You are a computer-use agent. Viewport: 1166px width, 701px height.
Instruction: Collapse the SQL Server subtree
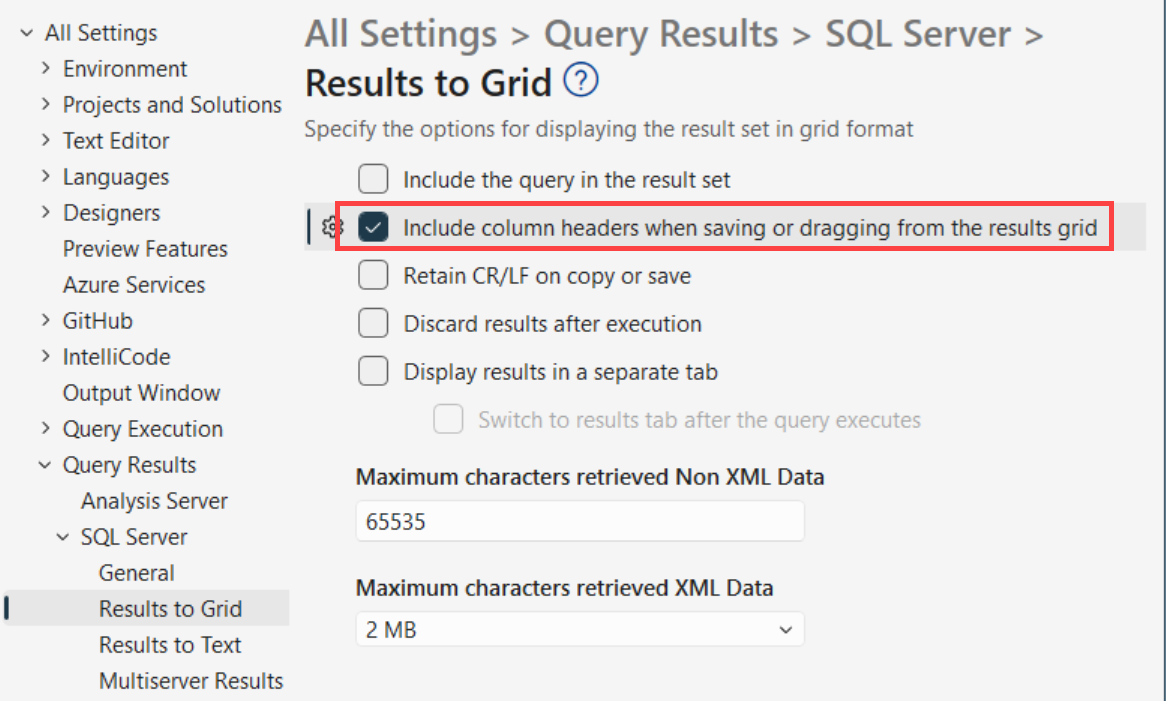click(x=64, y=536)
